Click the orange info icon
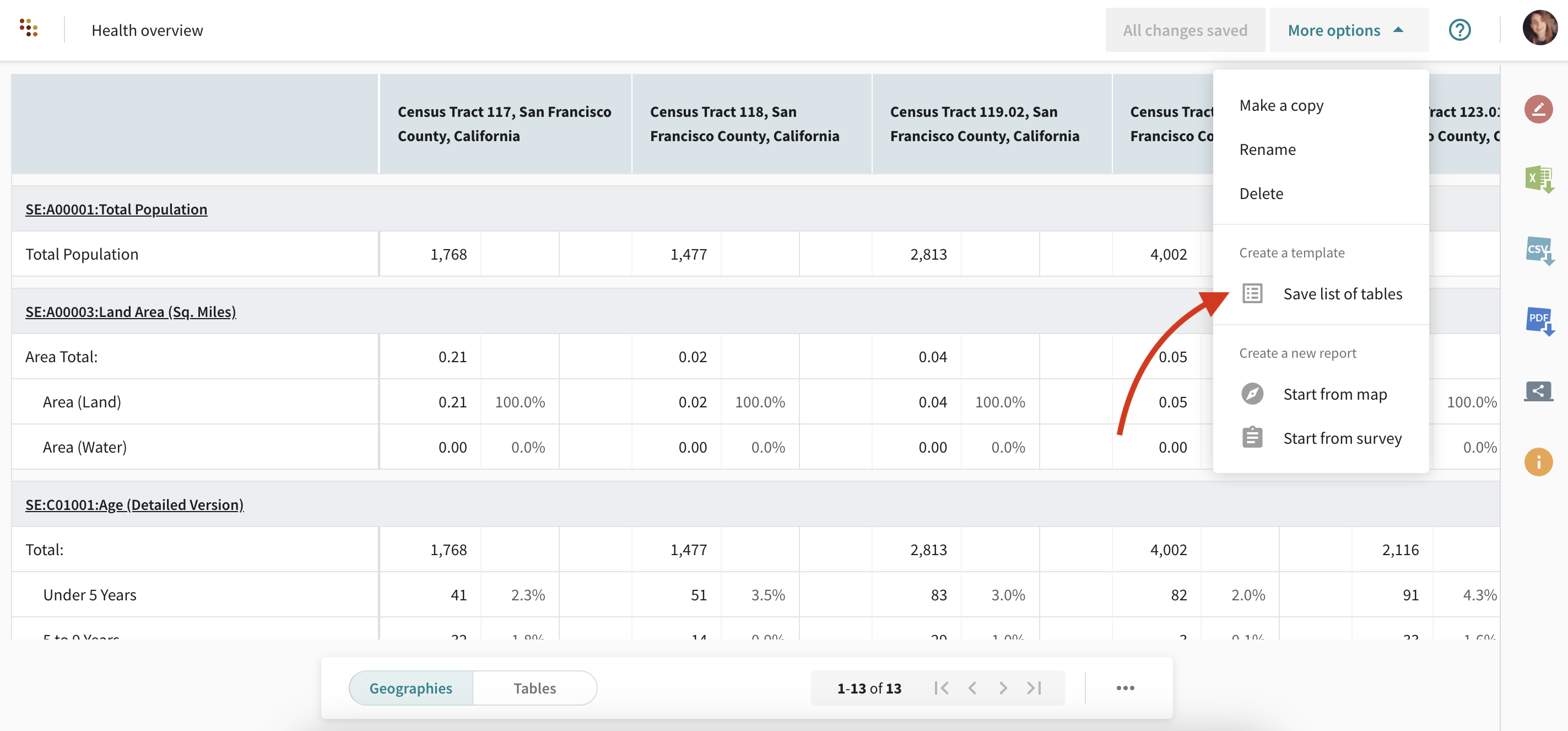The height and width of the screenshot is (731, 1568). point(1538,462)
